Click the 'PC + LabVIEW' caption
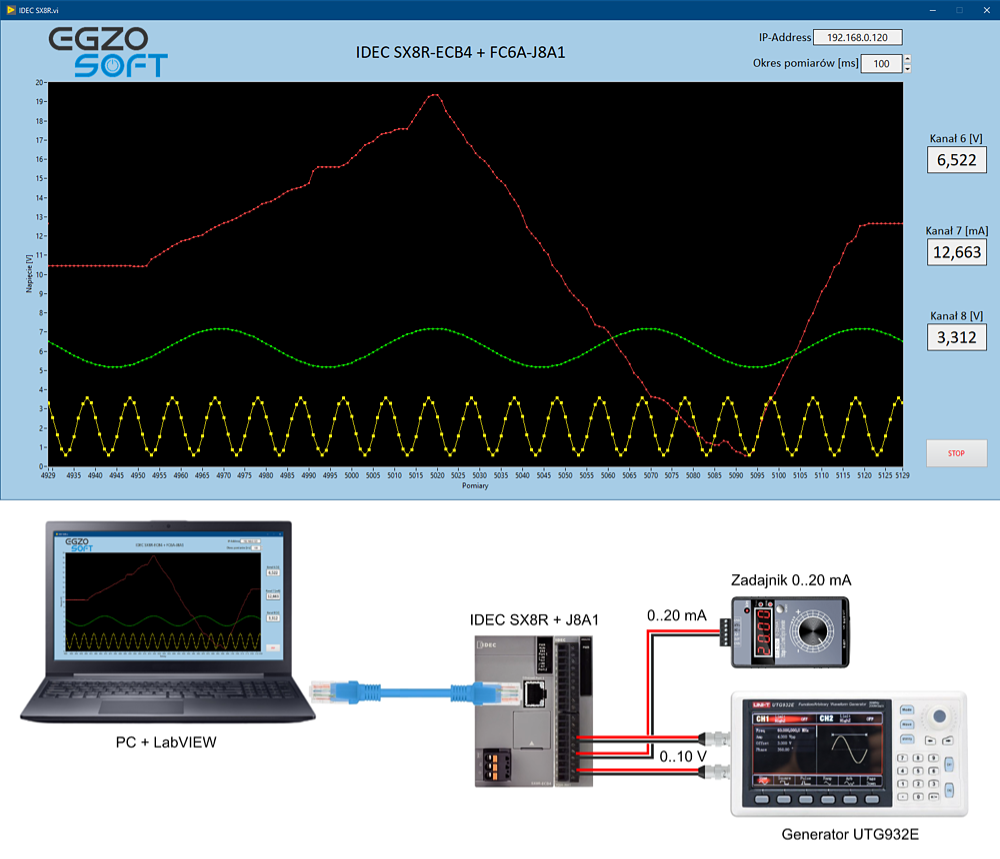 [x=166, y=742]
